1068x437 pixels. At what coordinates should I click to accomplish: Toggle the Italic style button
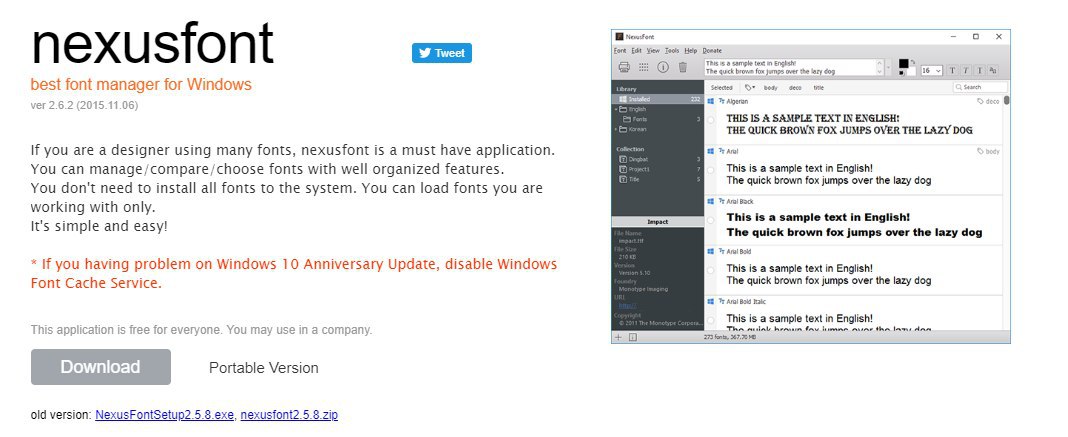coord(966,70)
